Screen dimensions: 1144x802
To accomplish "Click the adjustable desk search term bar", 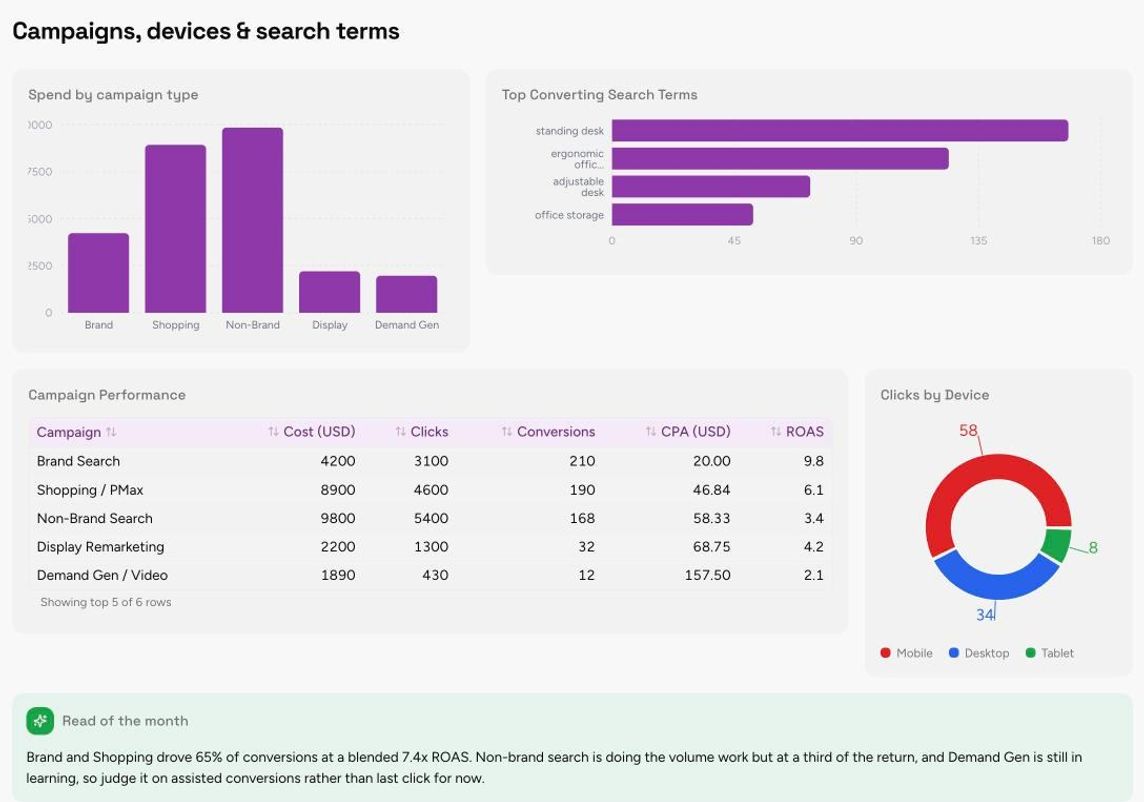I will click(711, 186).
